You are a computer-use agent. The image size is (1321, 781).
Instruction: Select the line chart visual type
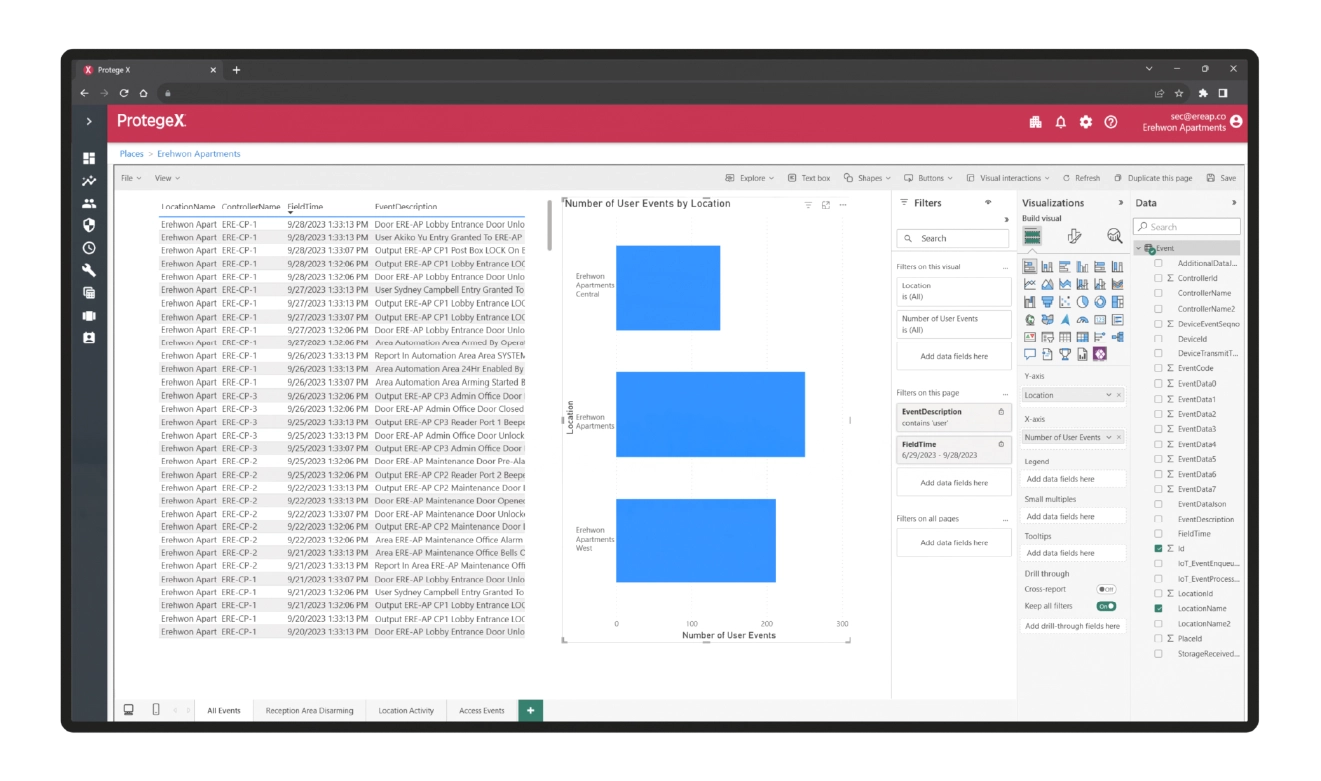[1030, 284]
